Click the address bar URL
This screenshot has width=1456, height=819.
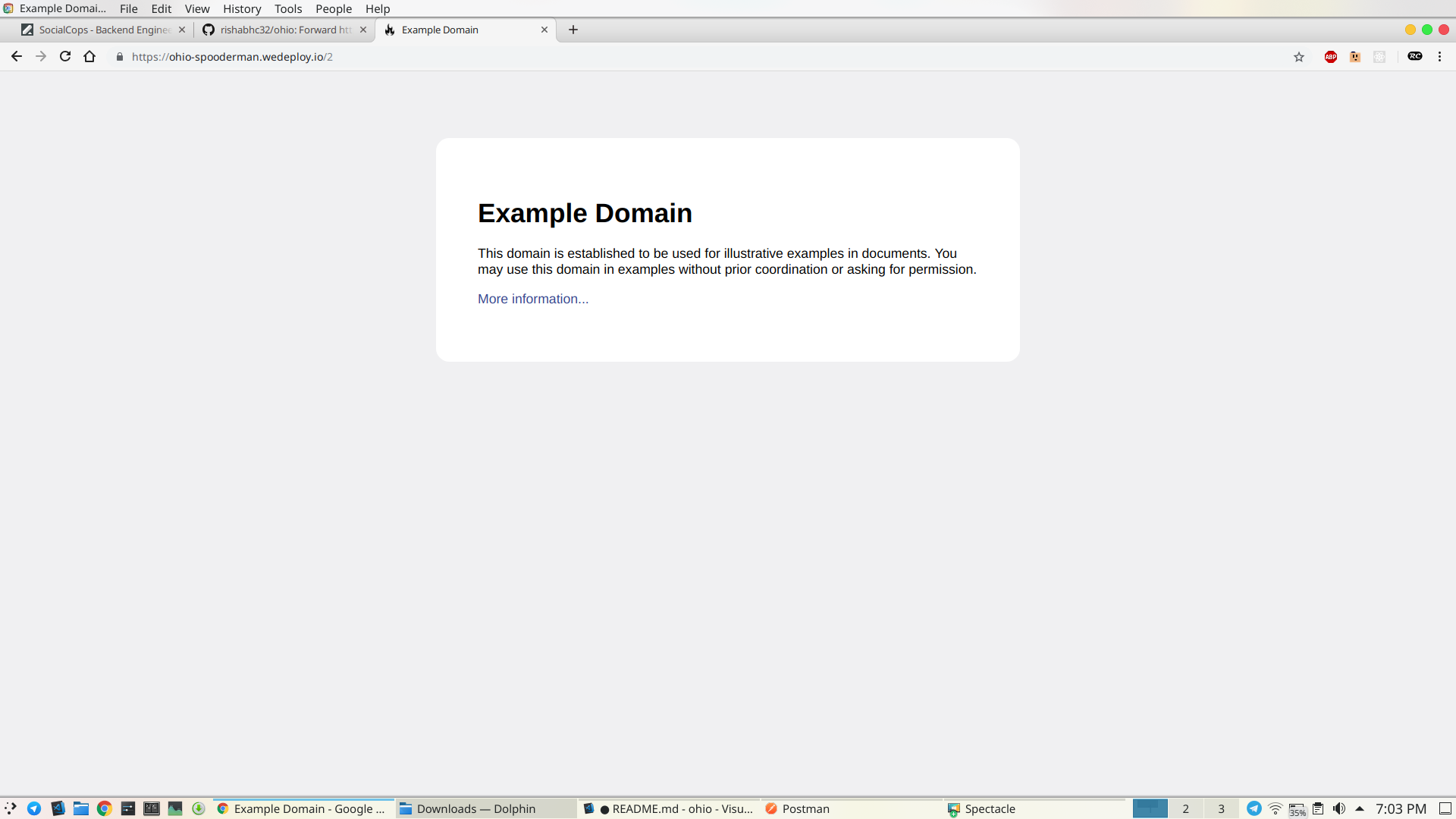coord(232,57)
